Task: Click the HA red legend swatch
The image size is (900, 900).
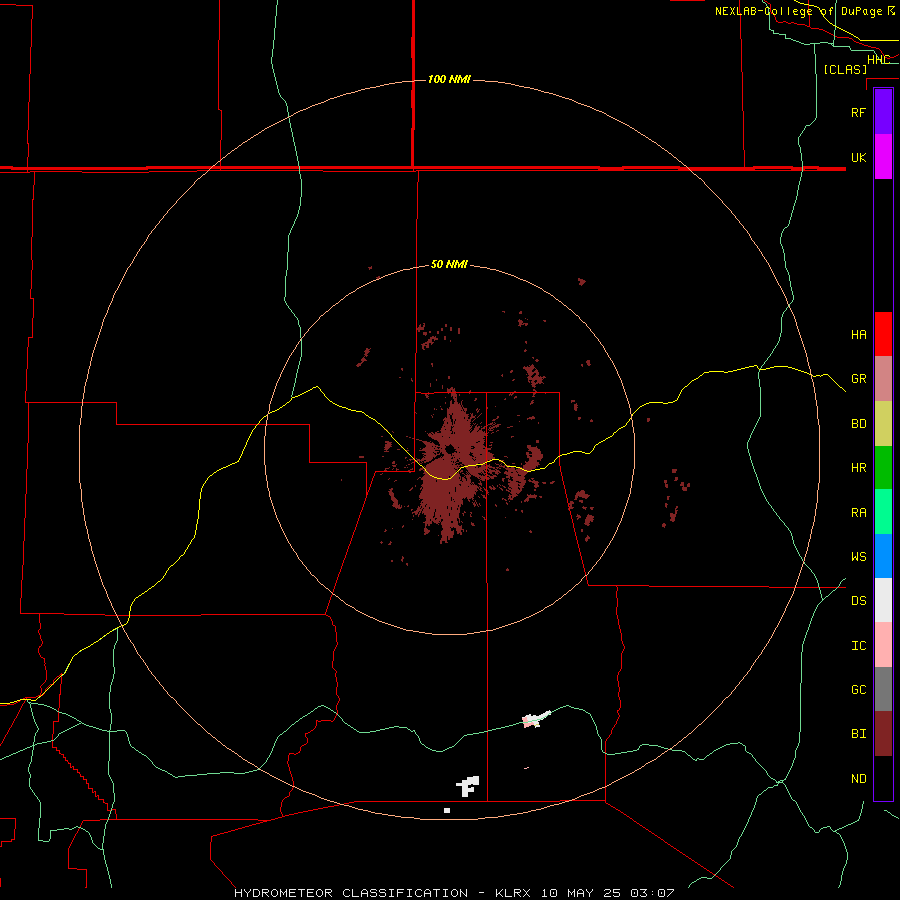Action: click(x=883, y=334)
